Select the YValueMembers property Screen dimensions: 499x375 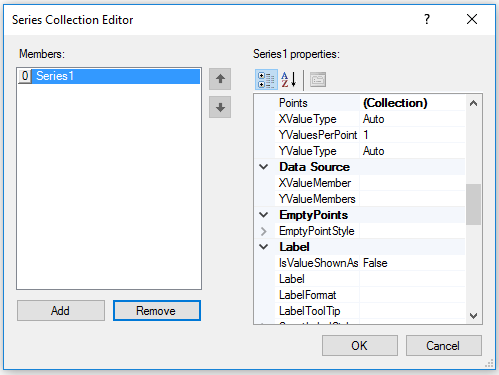[x=318, y=199]
